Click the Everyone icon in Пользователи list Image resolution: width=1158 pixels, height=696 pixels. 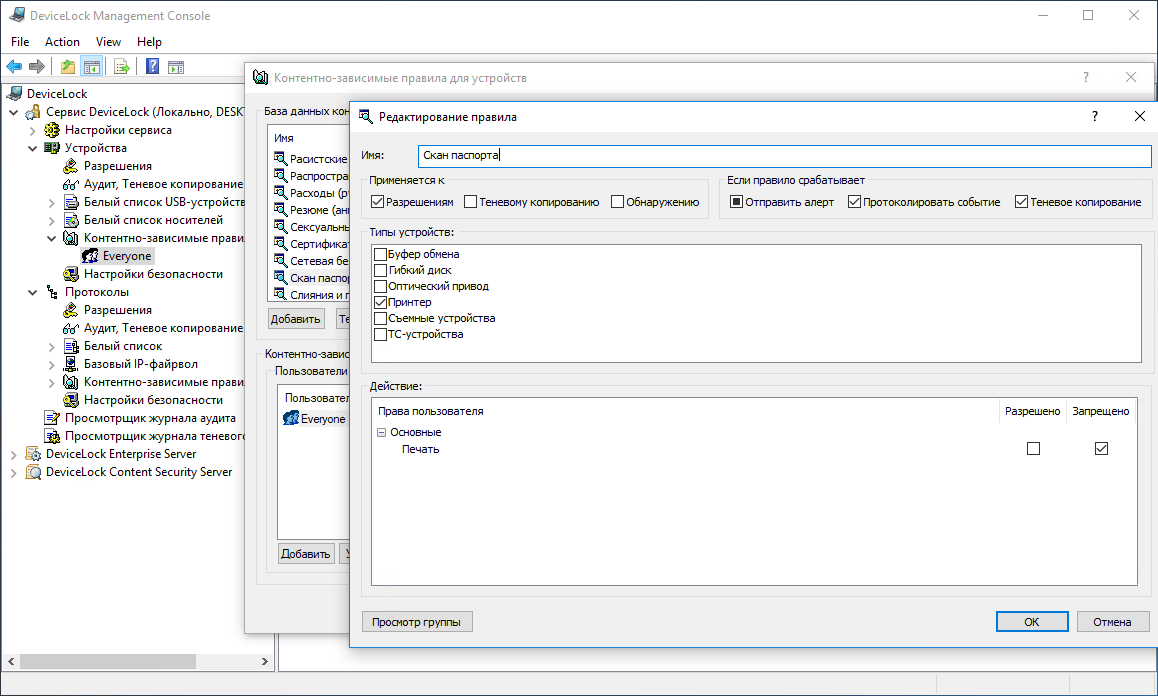tap(290, 418)
